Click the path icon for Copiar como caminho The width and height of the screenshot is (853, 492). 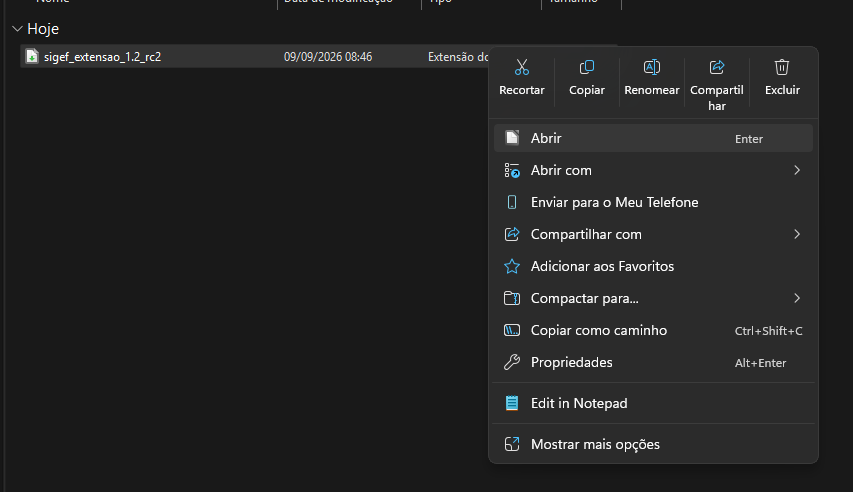512,330
